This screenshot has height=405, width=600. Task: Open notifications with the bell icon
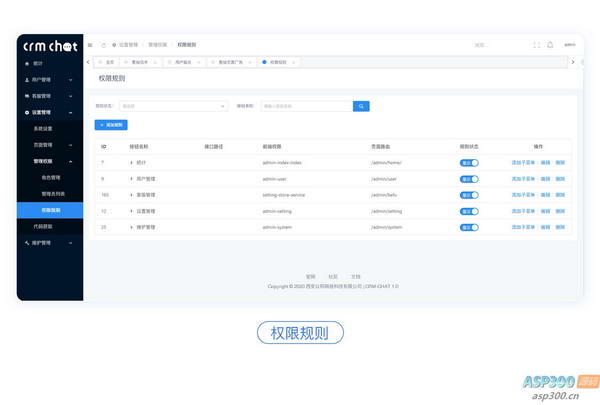550,45
